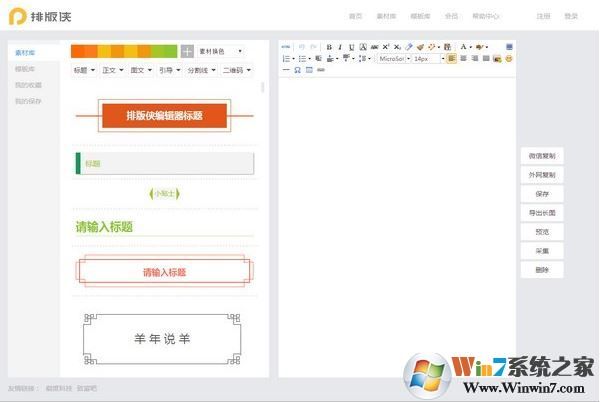Click the paragraph spacing after icon

point(346,59)
